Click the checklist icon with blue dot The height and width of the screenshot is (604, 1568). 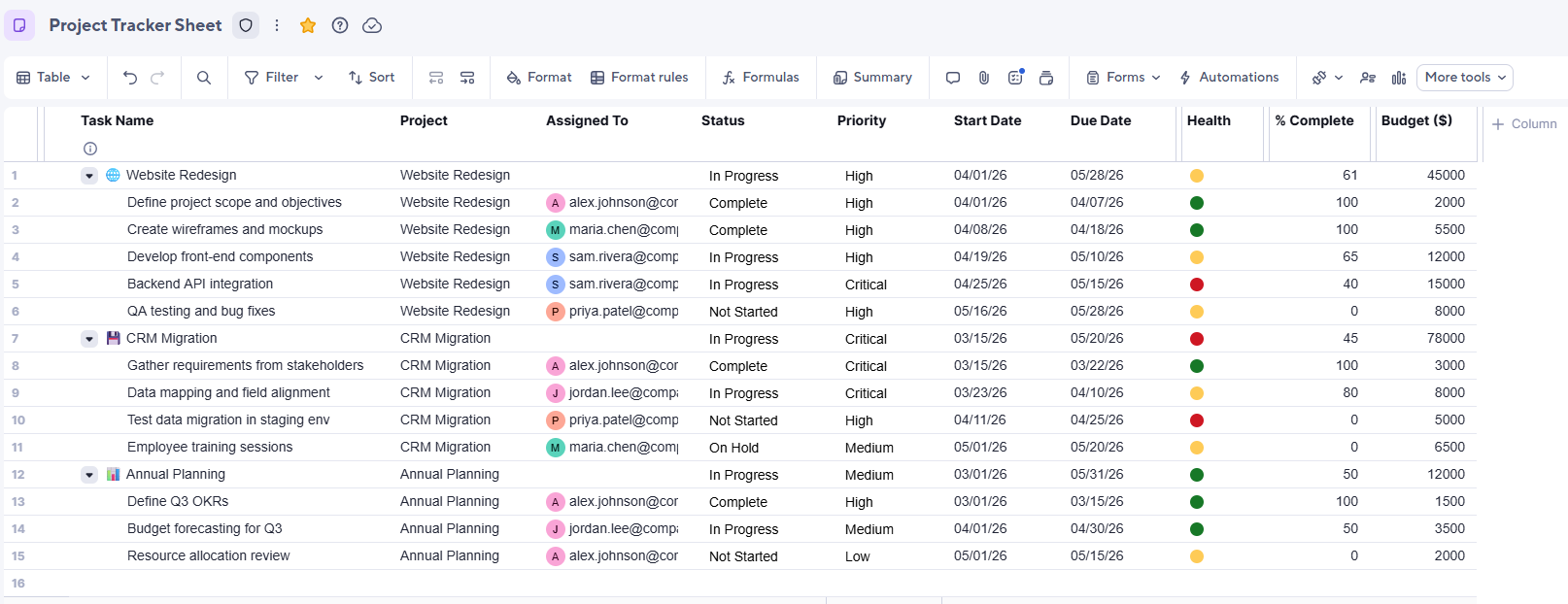tap(1015, 78)
